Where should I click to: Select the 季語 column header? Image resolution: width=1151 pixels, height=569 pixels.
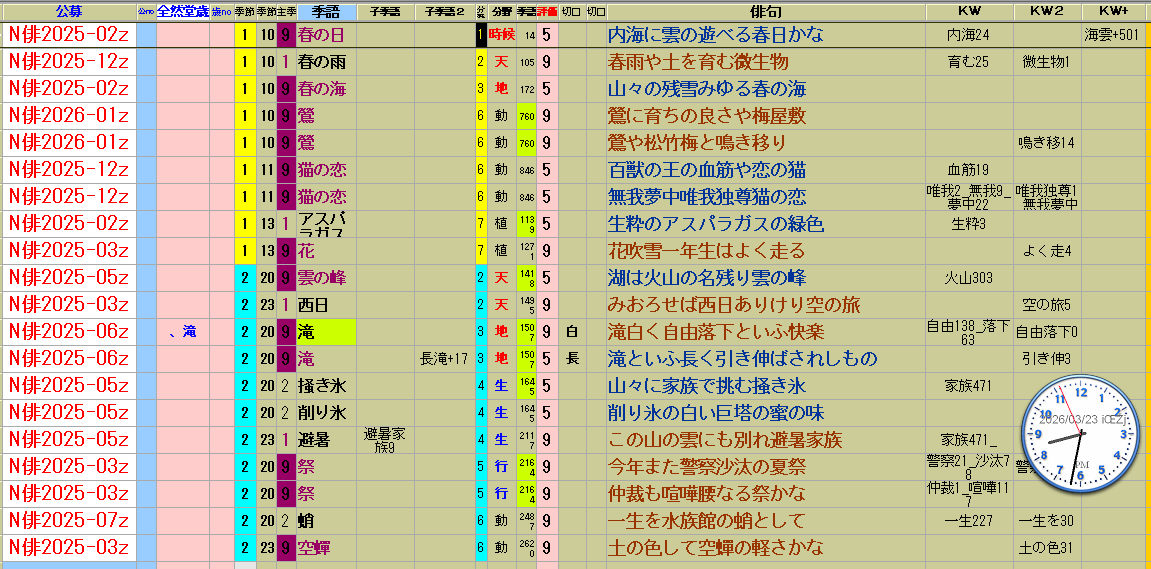click(325, 11)
